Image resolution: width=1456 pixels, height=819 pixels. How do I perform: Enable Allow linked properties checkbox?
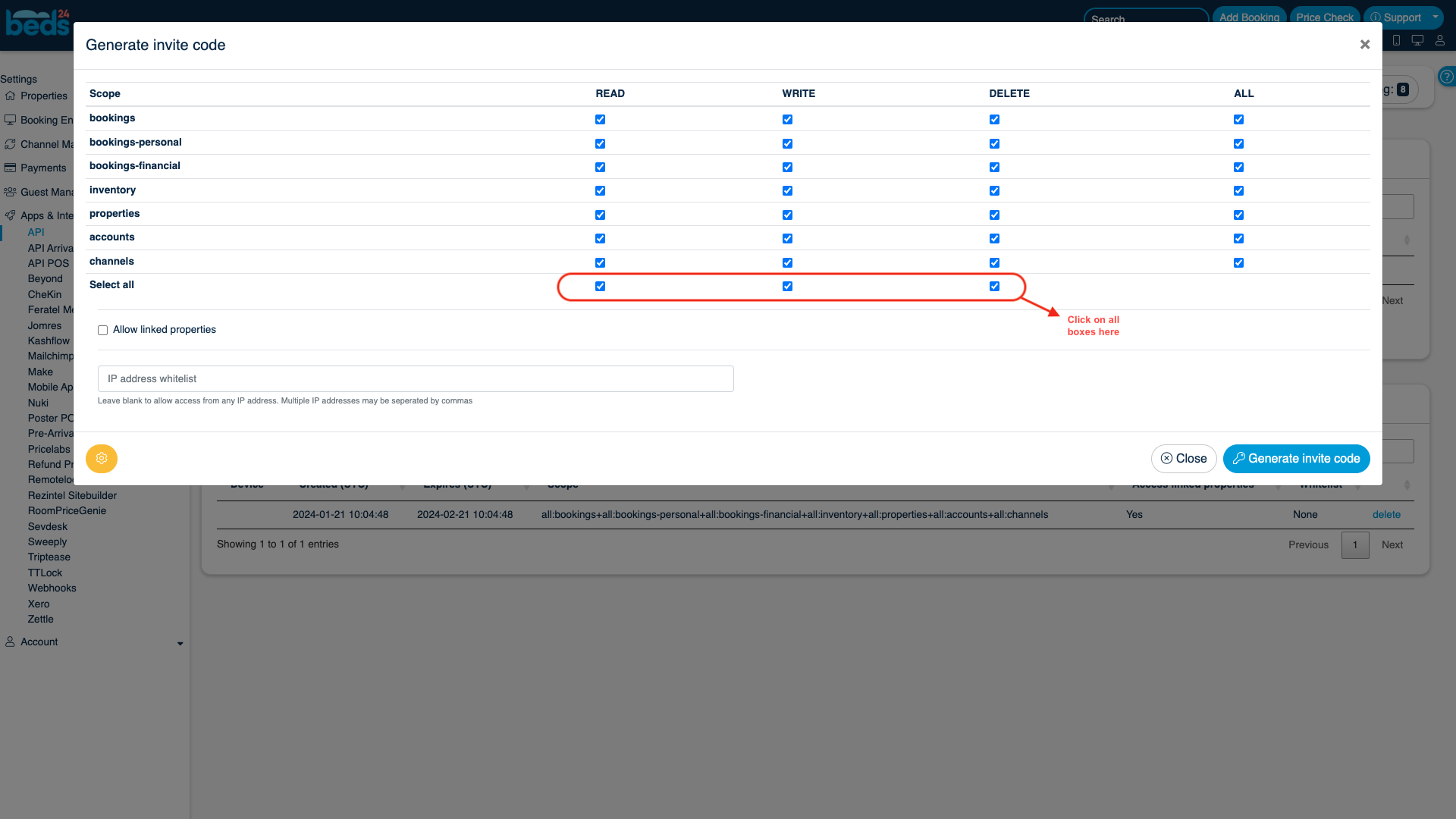[103, 330]
